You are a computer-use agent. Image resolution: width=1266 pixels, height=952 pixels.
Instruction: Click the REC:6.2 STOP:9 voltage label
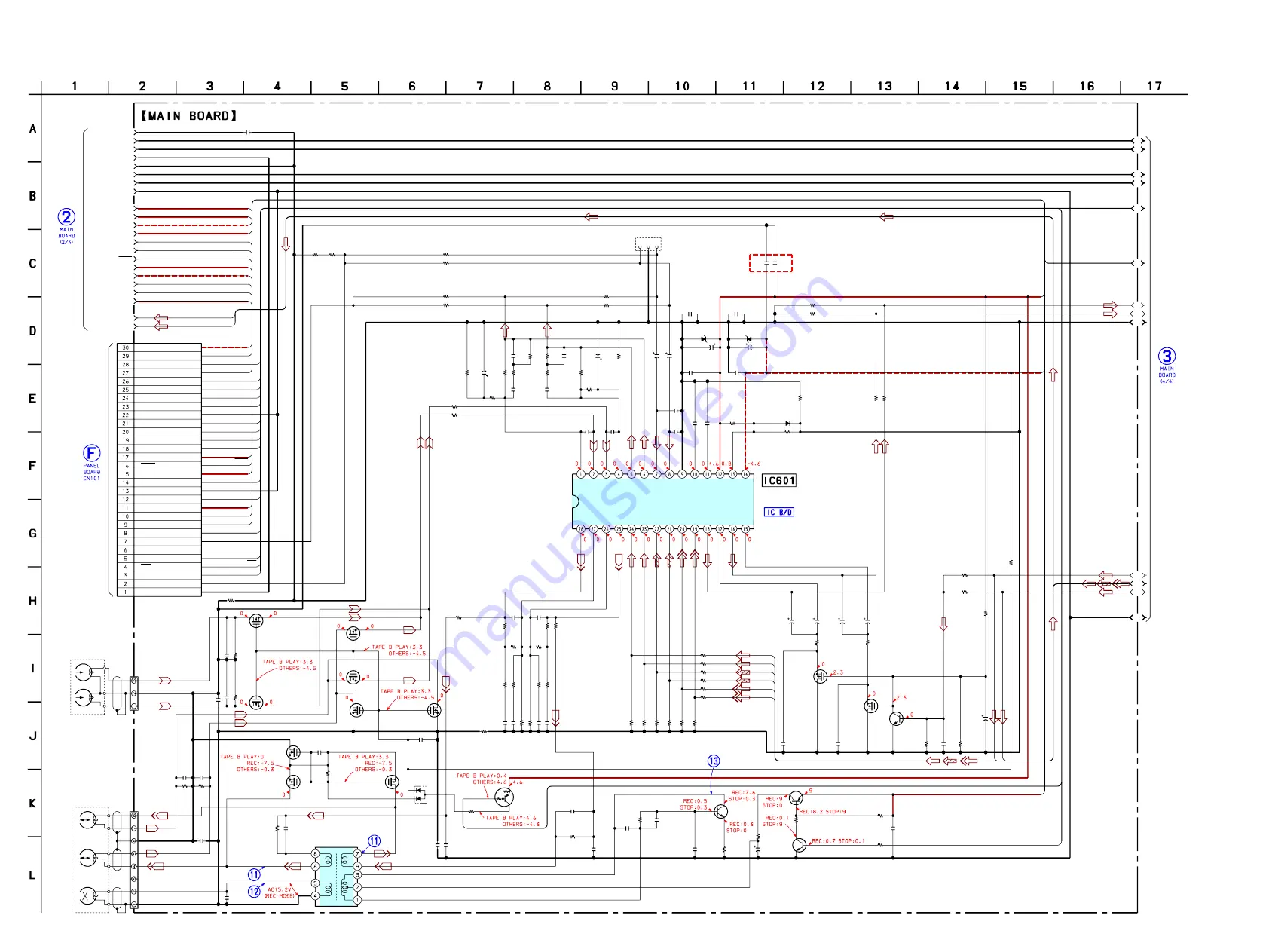click(x=822, y=812)
